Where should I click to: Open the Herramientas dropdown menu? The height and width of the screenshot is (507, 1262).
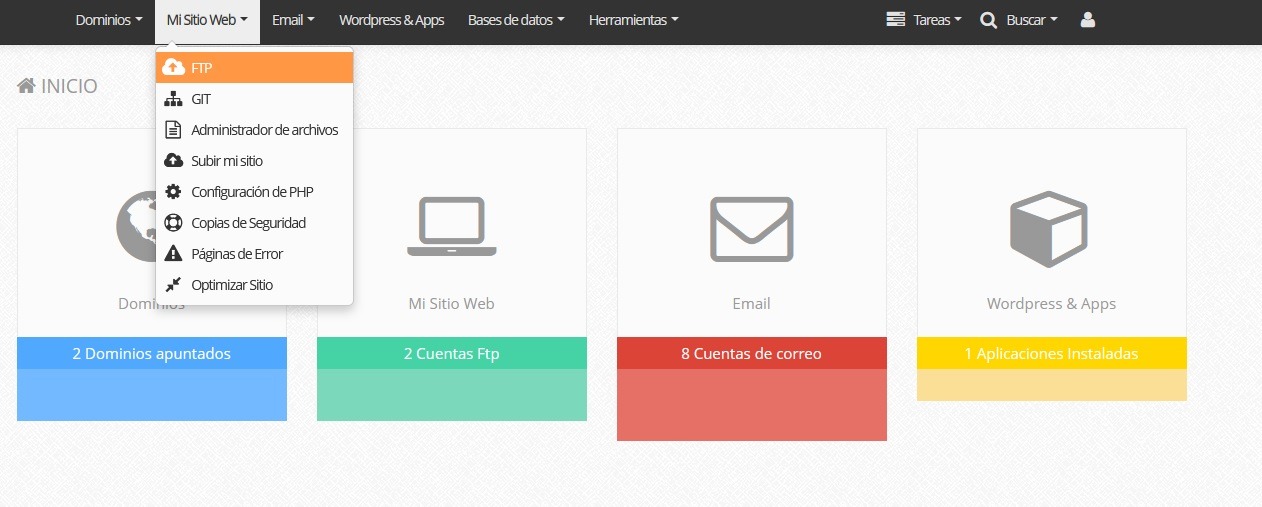[x=633, y=20]
